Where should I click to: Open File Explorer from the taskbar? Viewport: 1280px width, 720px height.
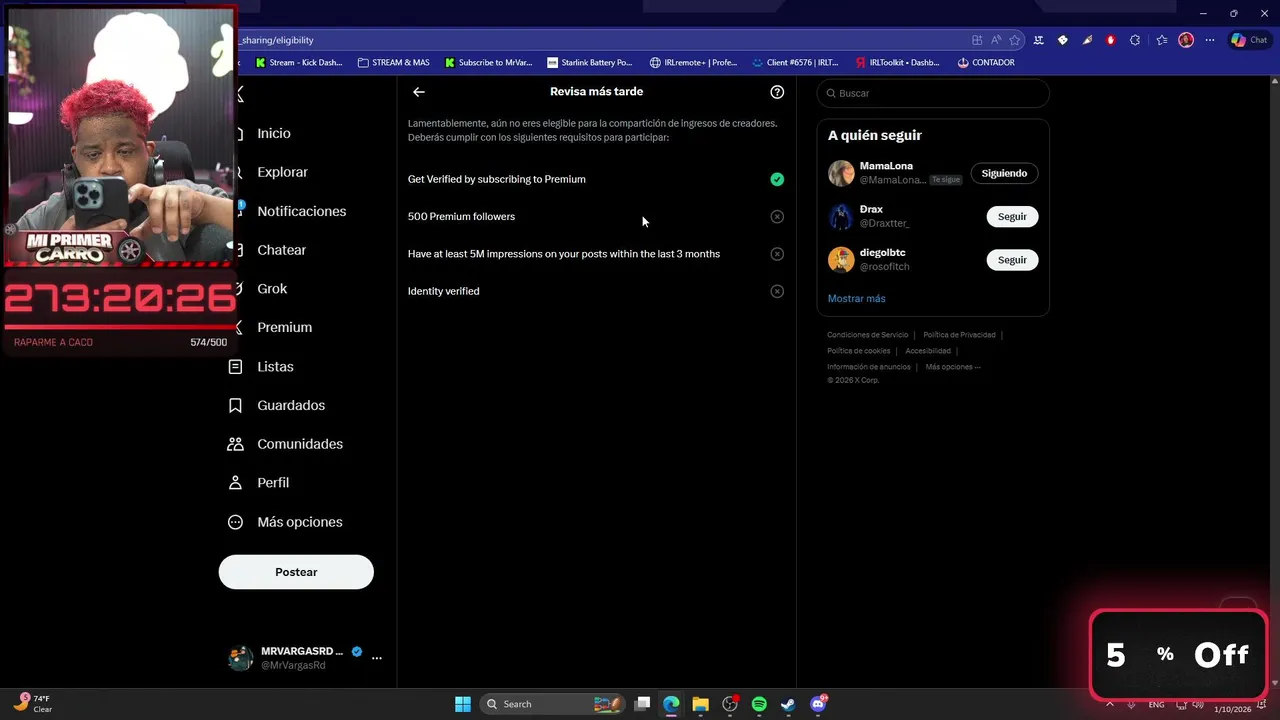pyautogui.click(x=700, y=704)
